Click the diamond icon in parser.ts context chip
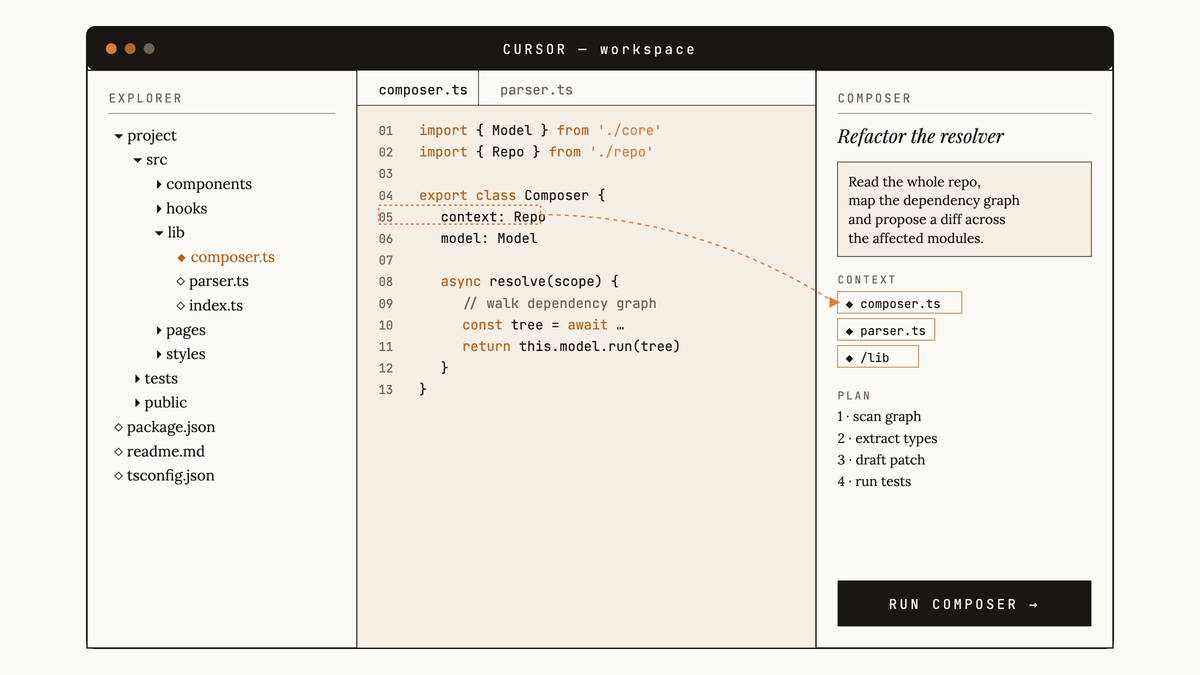The width and height of the screenshot is (1200, 675). click(x=849, y=330)
